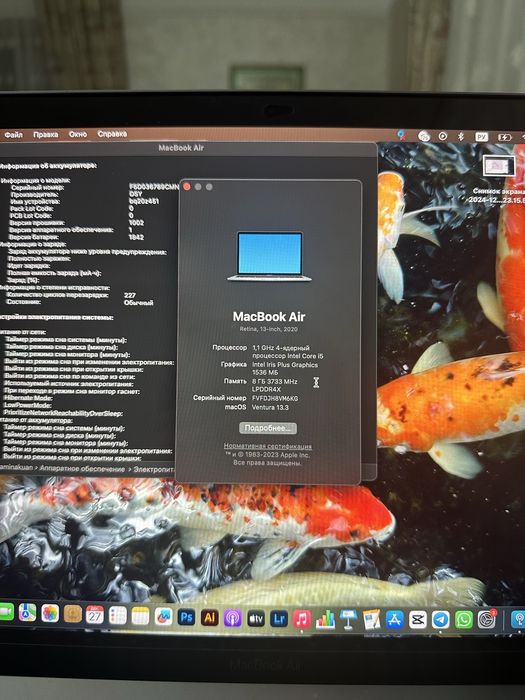Viewport: 525px width, 700px height.
Task: Open WhatsApp from the dock
Action: (x=464, y=620)
